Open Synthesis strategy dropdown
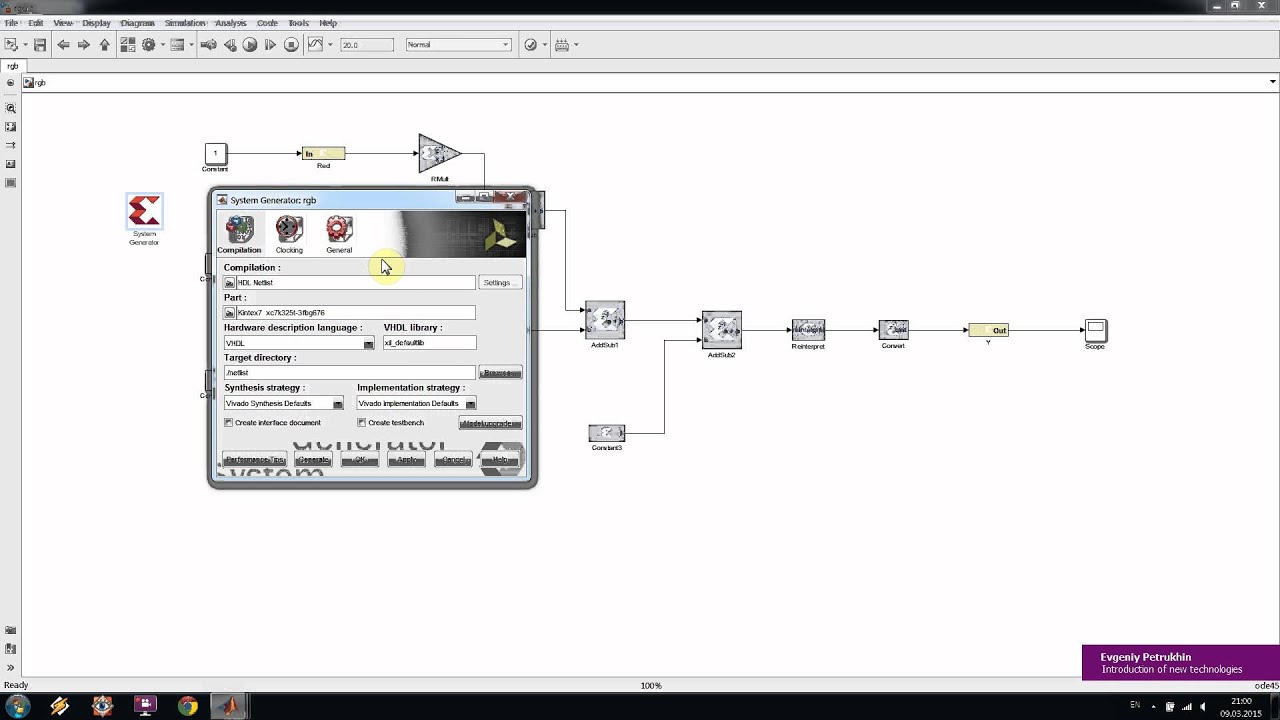The height and width of the screenshot is (720, 1280). 284,403
